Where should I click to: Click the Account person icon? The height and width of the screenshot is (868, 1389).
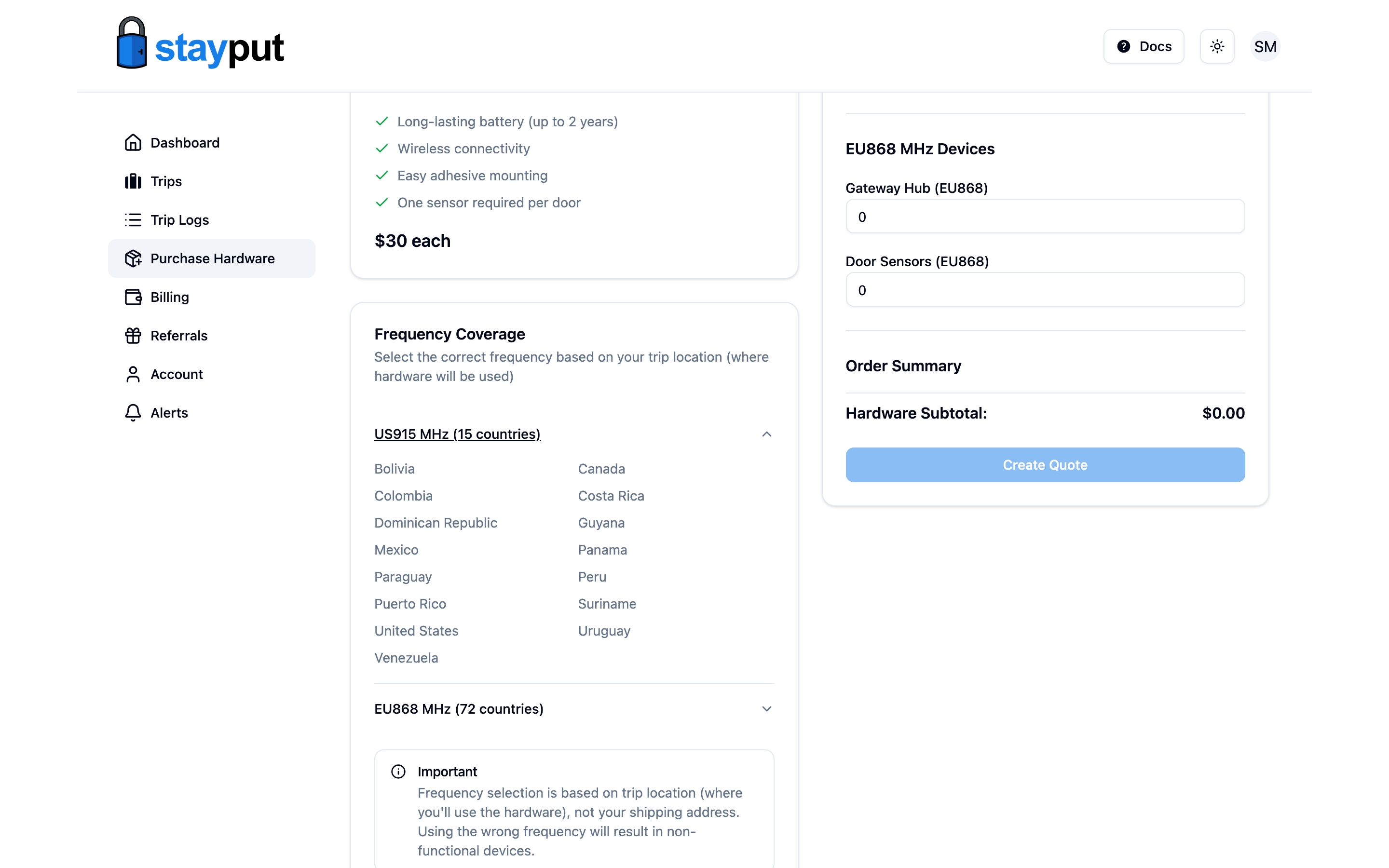tap(133, 374)
